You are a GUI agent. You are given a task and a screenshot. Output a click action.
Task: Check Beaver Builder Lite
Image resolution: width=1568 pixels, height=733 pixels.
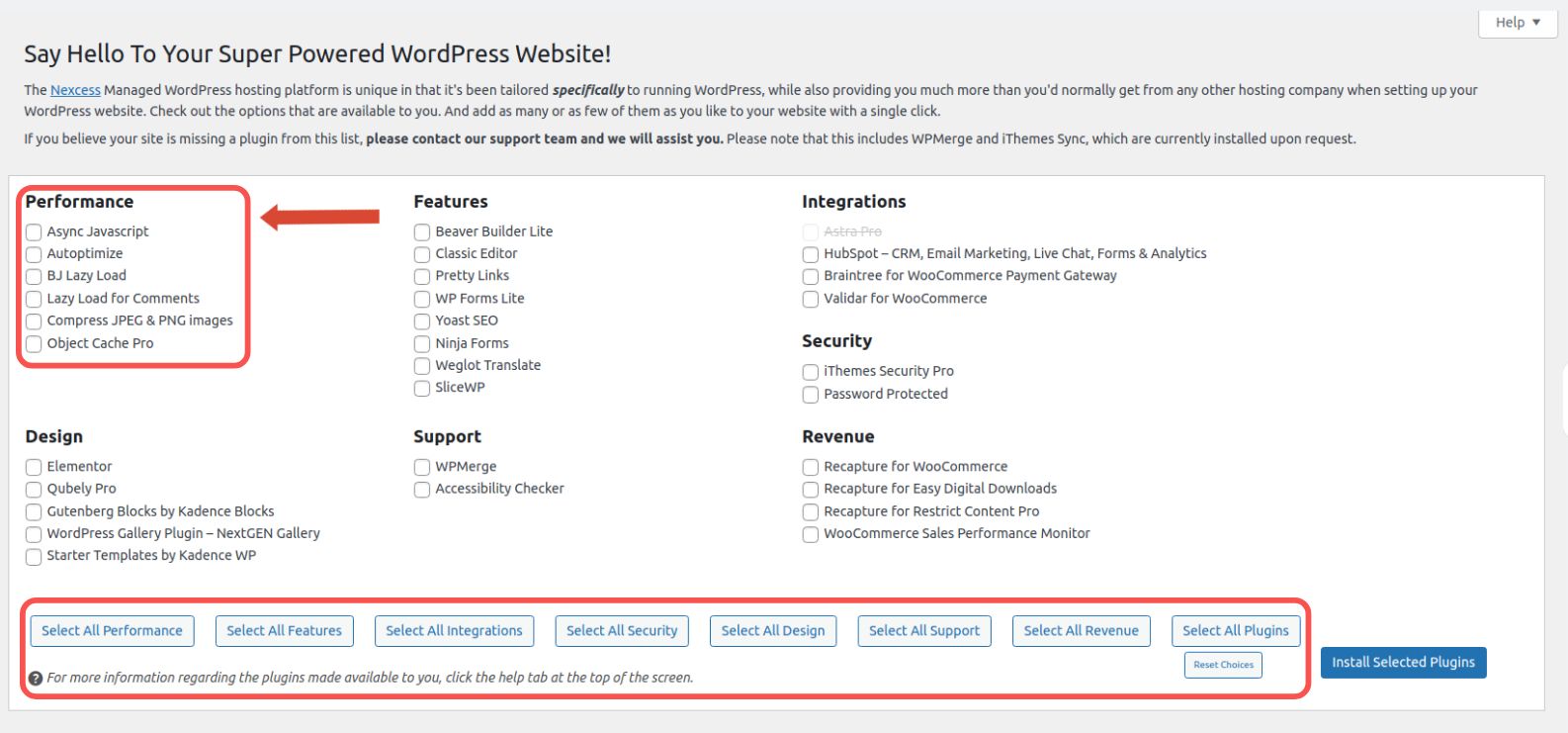pos(422,231)
